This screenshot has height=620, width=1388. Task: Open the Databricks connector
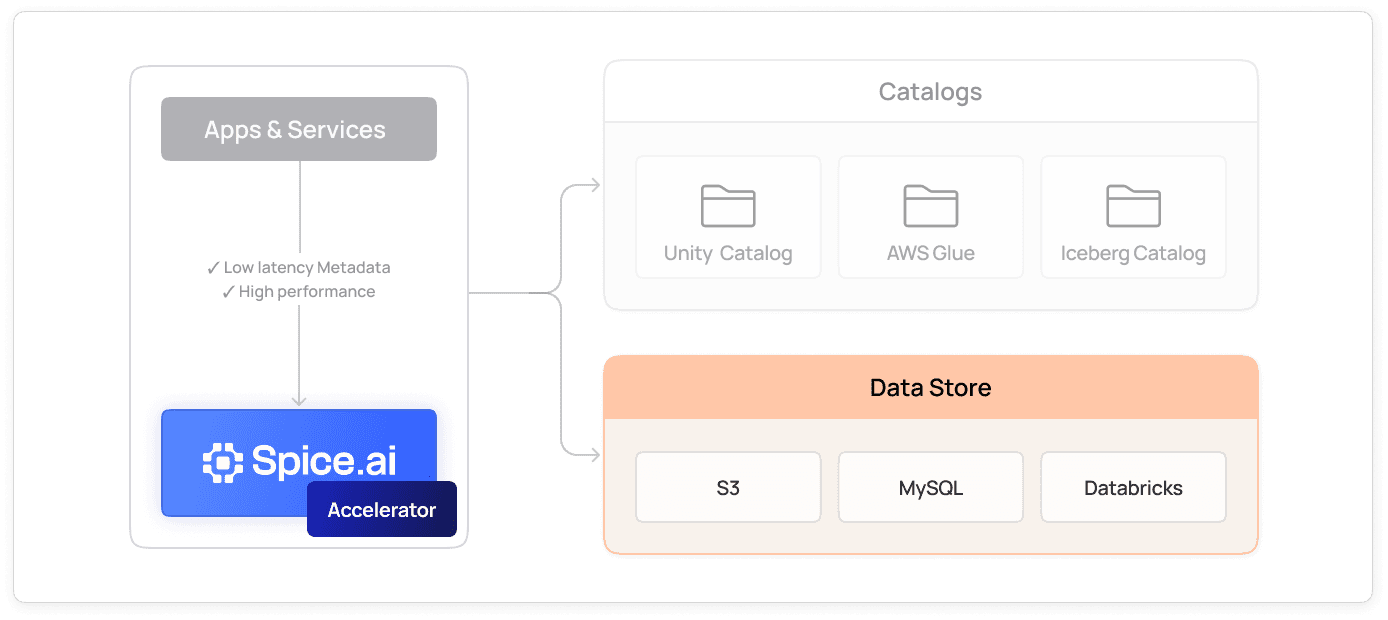coord(1133,487)
